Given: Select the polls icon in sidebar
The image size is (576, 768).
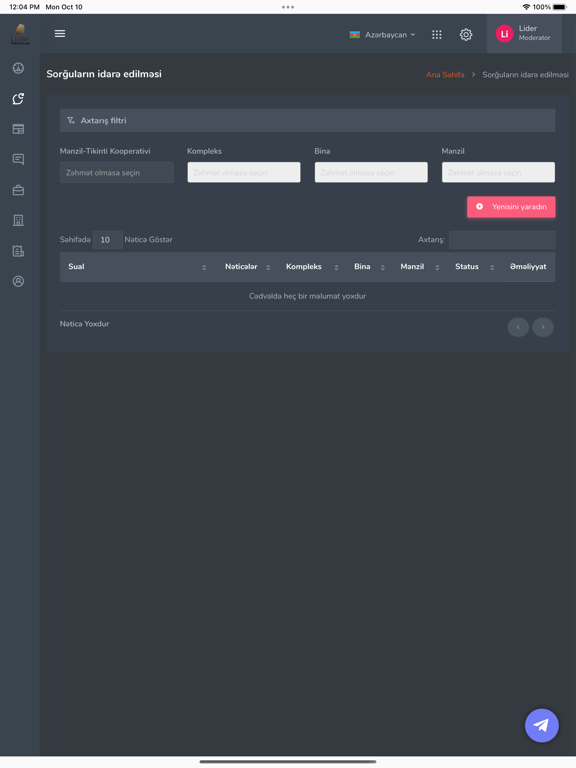Looking at the screenshot, I should [18, 98].
